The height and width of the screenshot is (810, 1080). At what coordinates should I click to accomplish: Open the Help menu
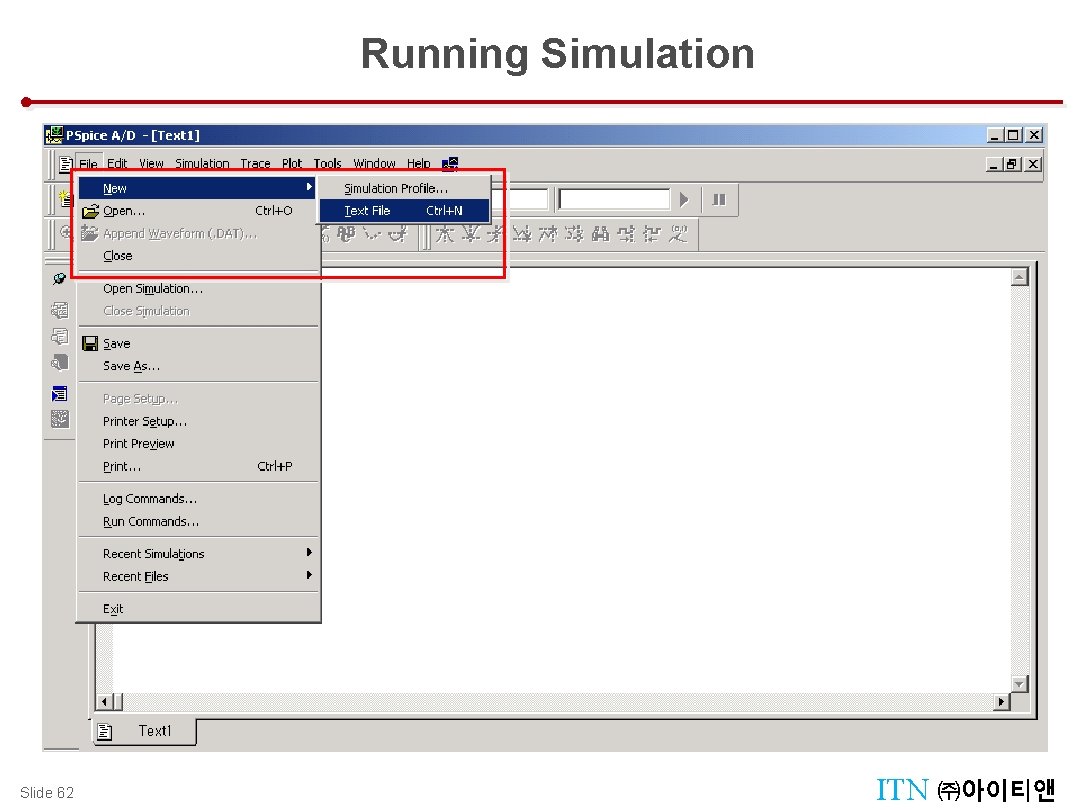pos(418,164)
